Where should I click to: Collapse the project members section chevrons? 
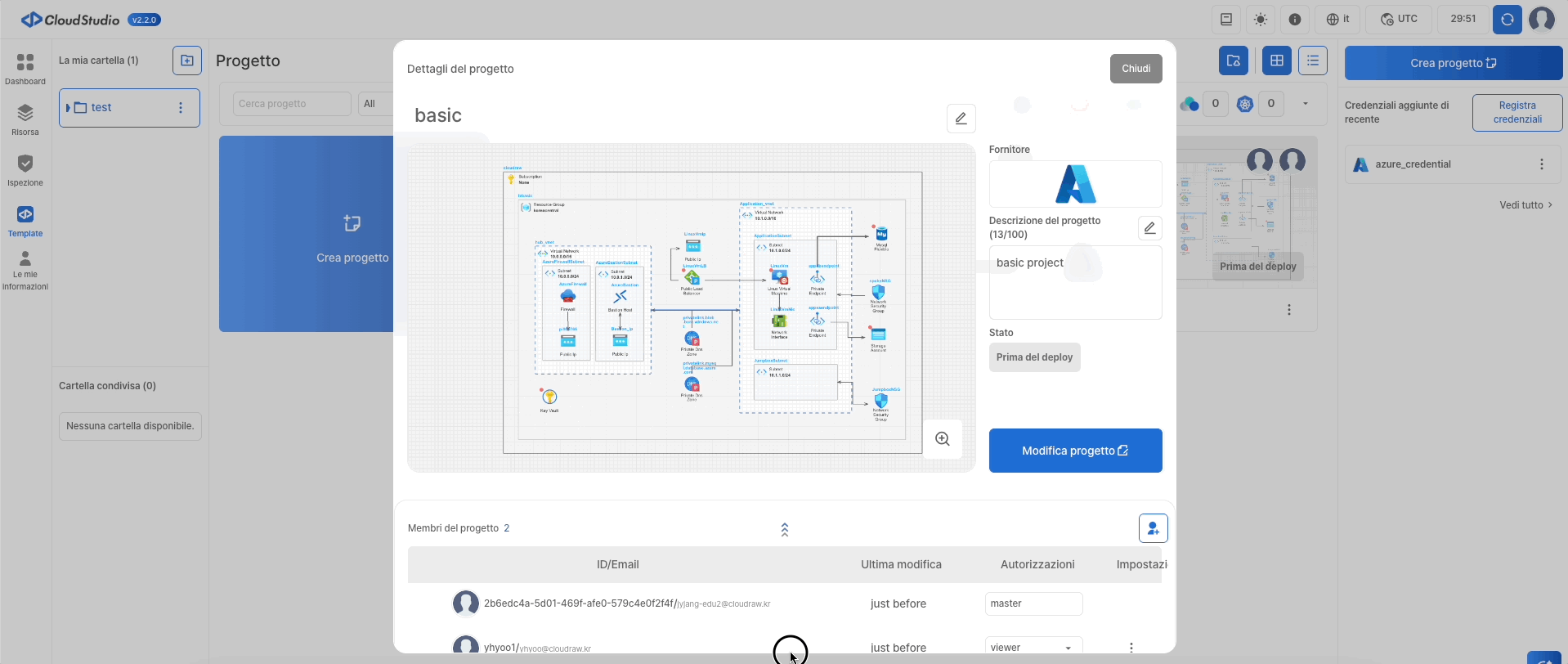pos(785,530)
